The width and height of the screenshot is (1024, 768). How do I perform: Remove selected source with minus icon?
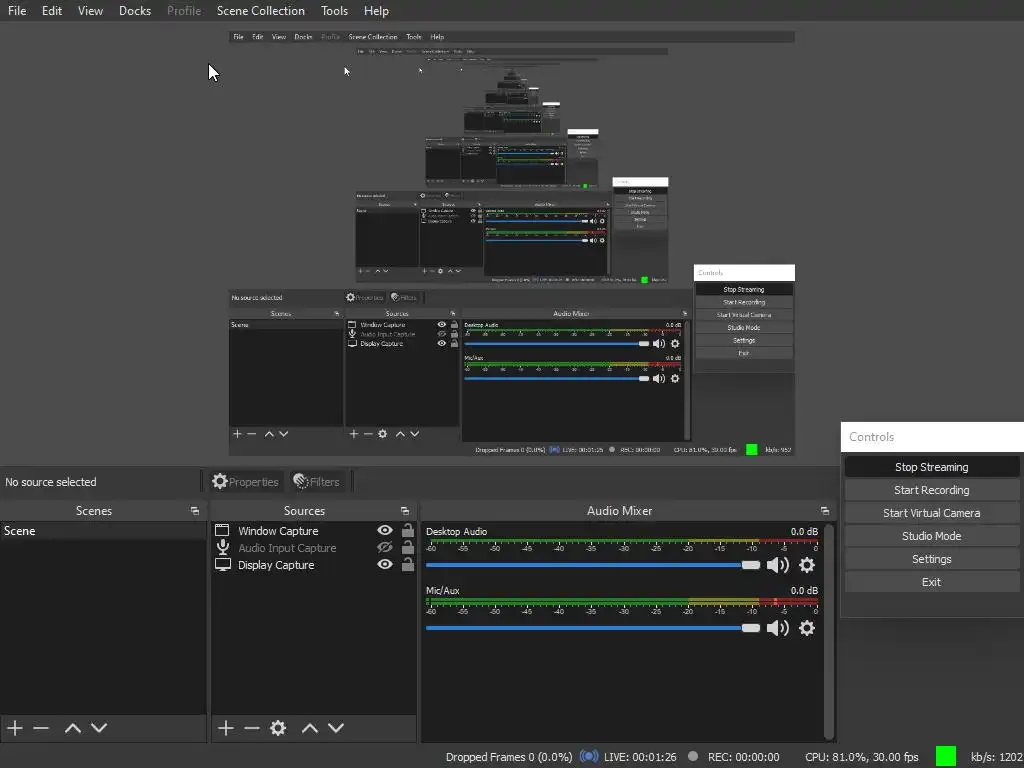point(252,728)
